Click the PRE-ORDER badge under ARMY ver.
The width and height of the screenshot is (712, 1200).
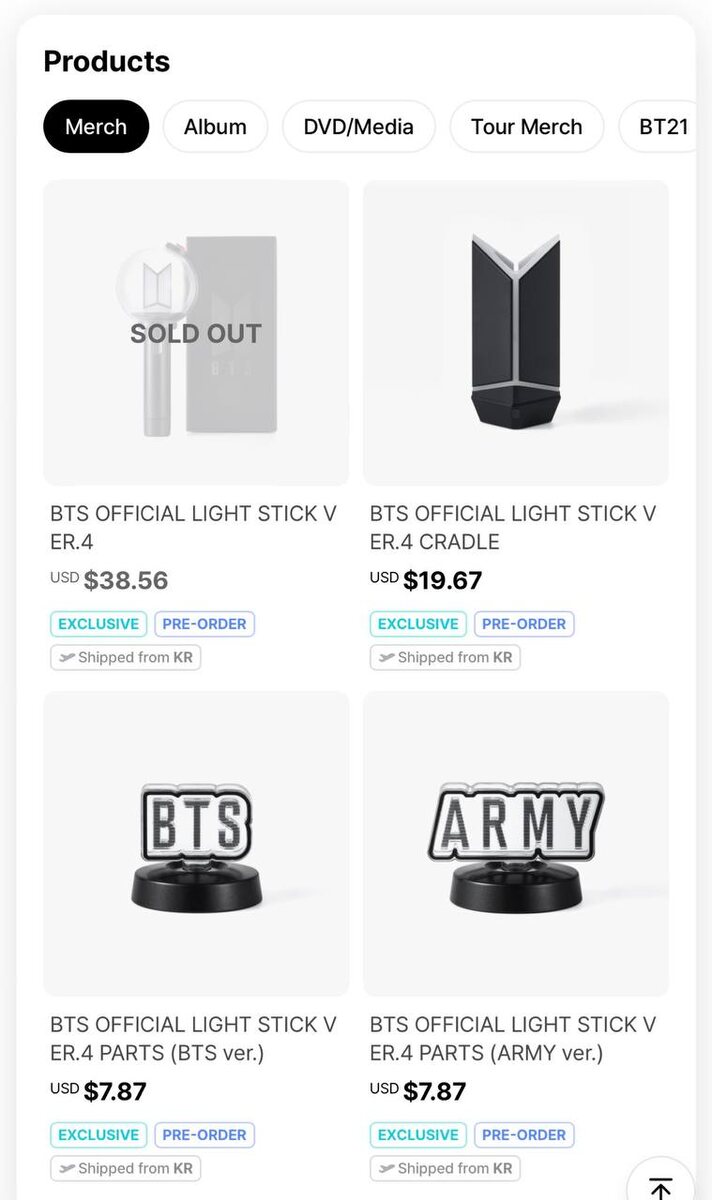(x=524, y=1135)
